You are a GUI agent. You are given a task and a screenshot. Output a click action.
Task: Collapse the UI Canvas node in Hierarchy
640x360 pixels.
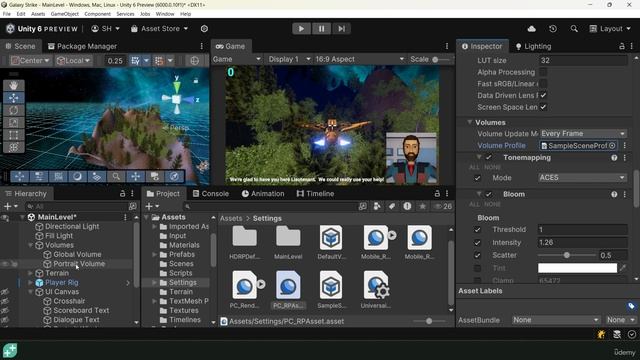click(30, 292)
